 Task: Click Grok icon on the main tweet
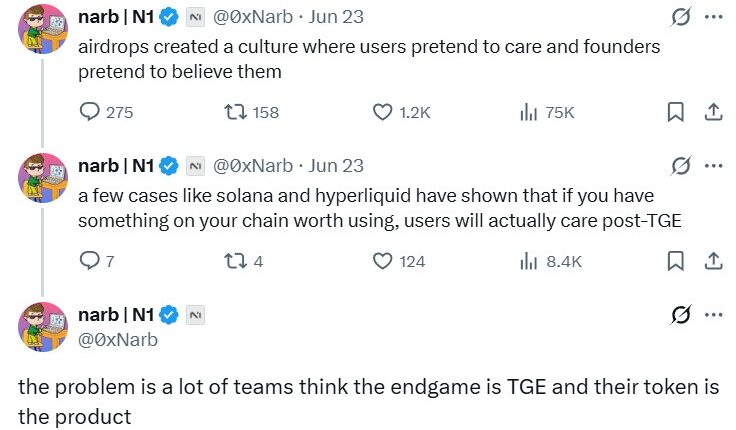681,315
